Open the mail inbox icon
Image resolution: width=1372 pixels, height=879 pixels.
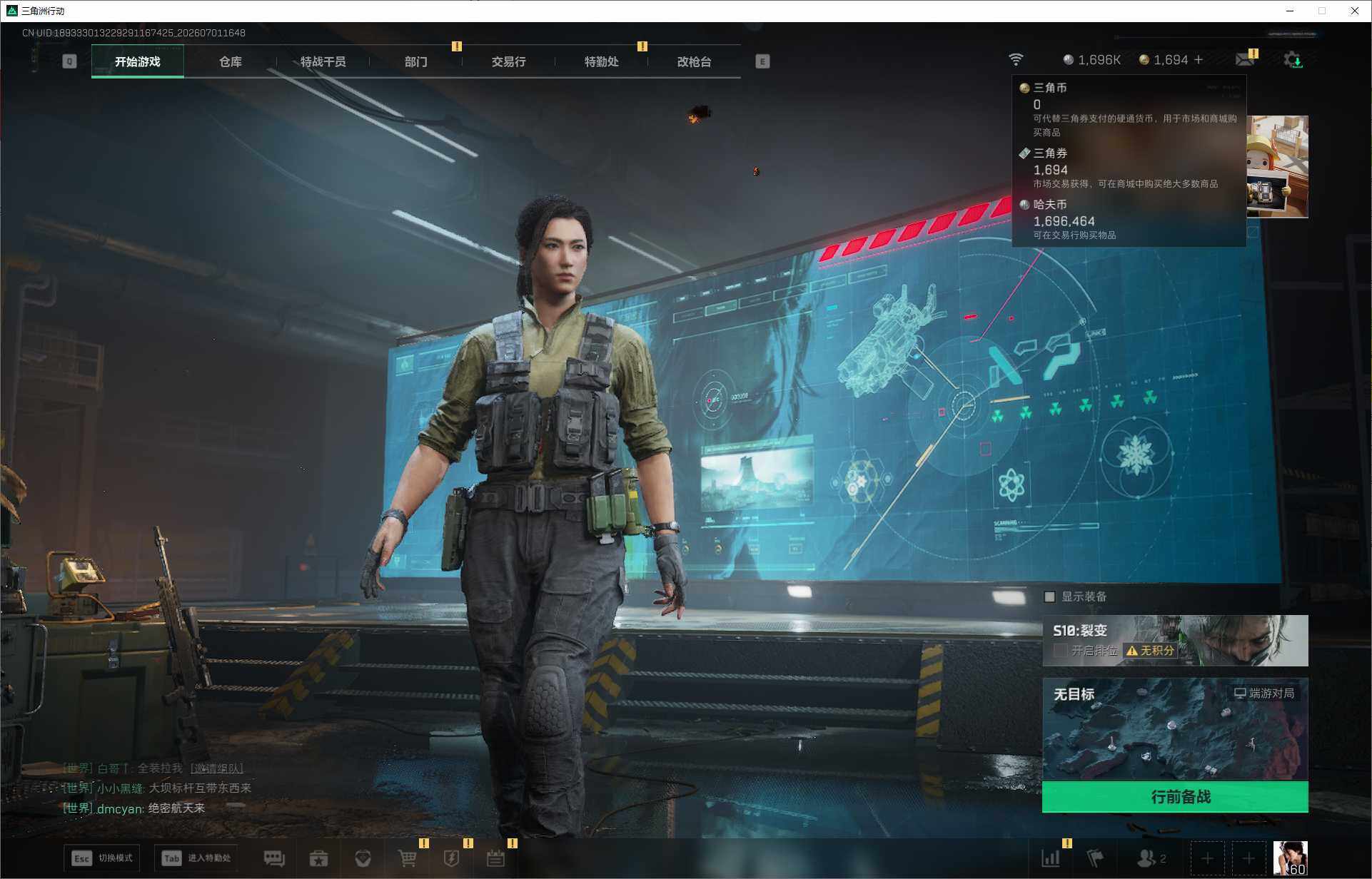pos(1246,59)
